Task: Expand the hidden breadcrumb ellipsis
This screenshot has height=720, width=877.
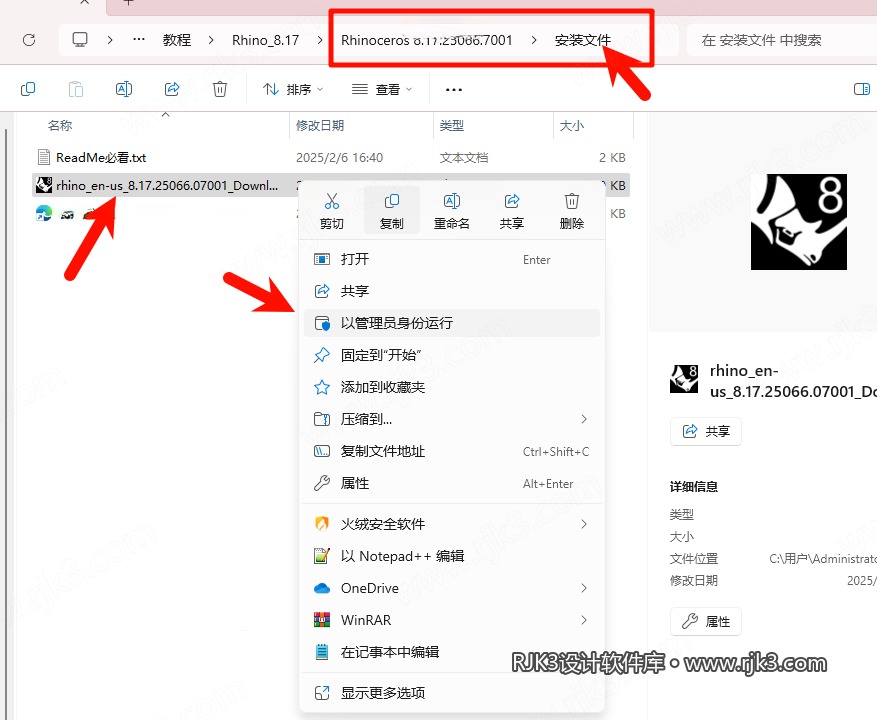Action: [x=139, y=39]
